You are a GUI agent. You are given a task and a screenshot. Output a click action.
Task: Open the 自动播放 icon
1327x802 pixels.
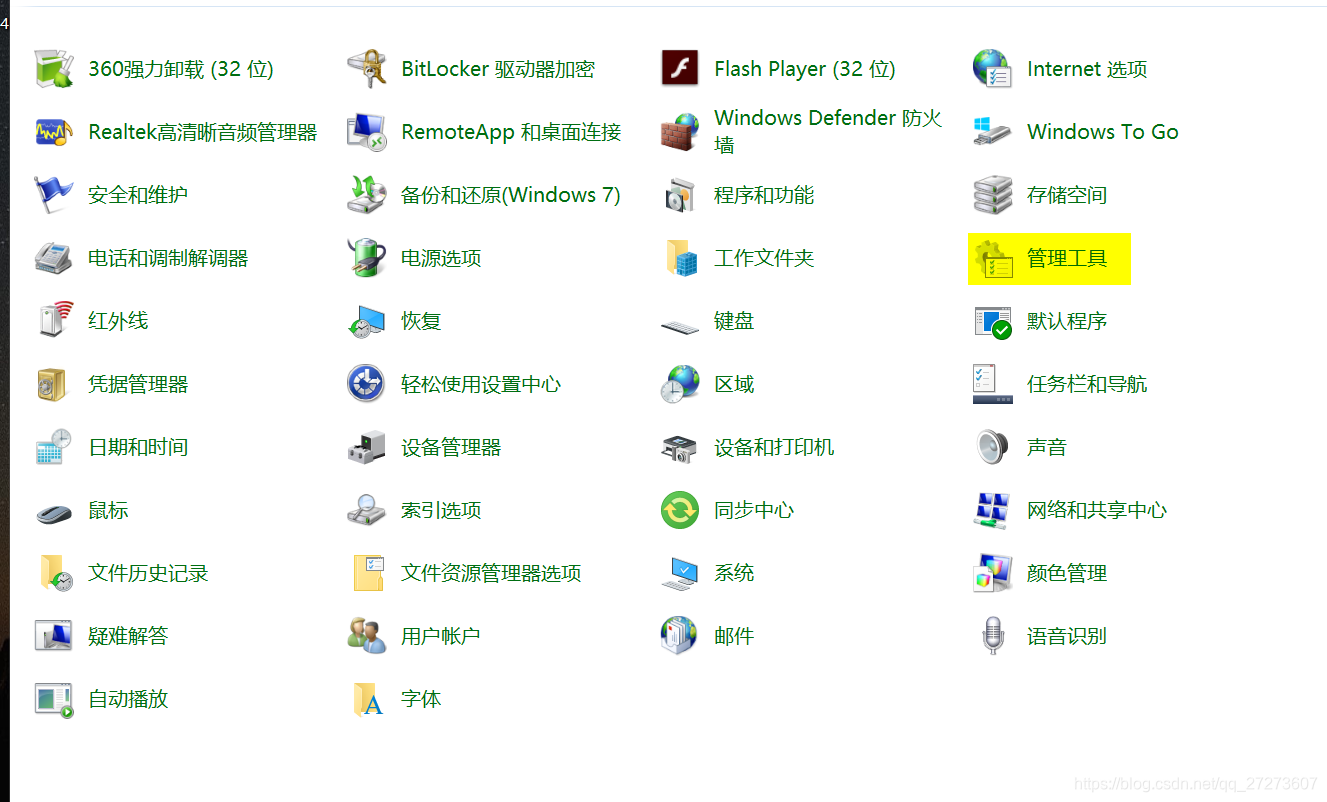click(x=54, y=699)
